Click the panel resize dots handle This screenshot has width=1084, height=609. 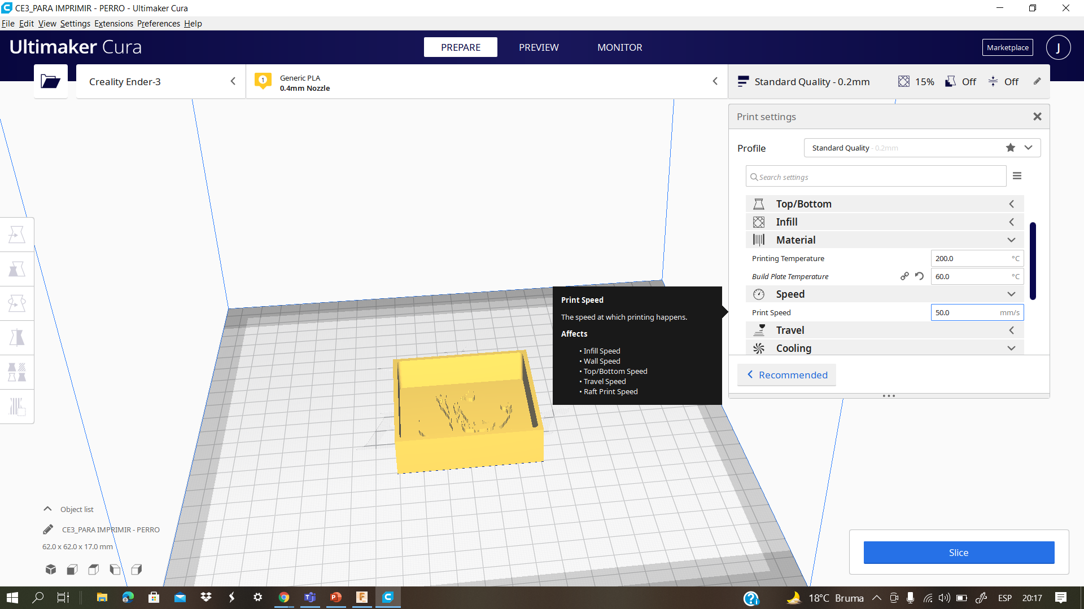click(889, 396)
